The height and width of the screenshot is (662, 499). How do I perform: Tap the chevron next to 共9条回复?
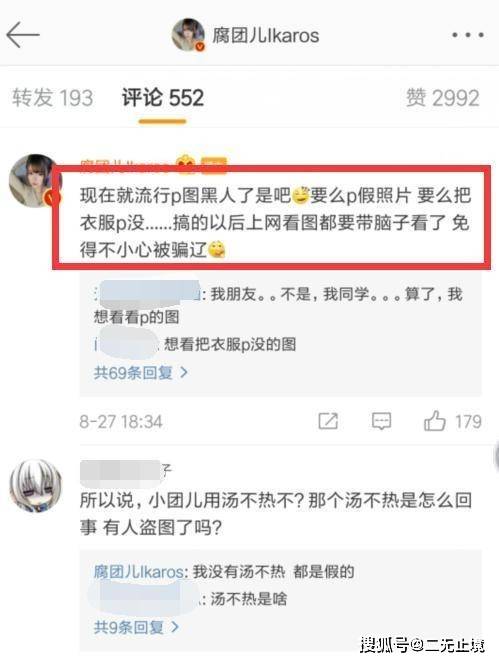point(175,627)
